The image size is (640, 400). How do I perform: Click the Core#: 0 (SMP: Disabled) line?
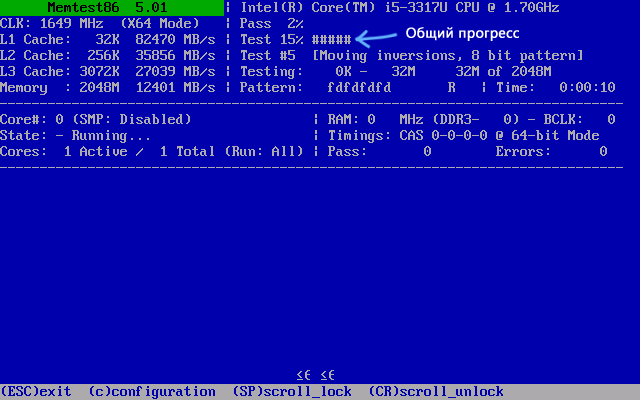coord(96,119)
